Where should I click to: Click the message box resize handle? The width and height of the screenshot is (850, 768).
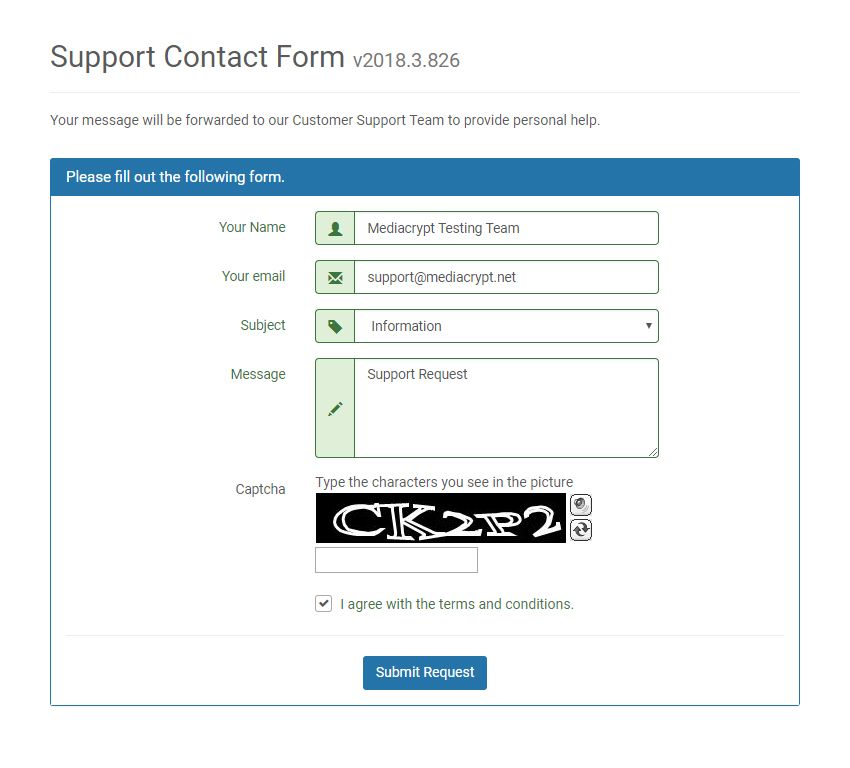(x=653, y=452)
